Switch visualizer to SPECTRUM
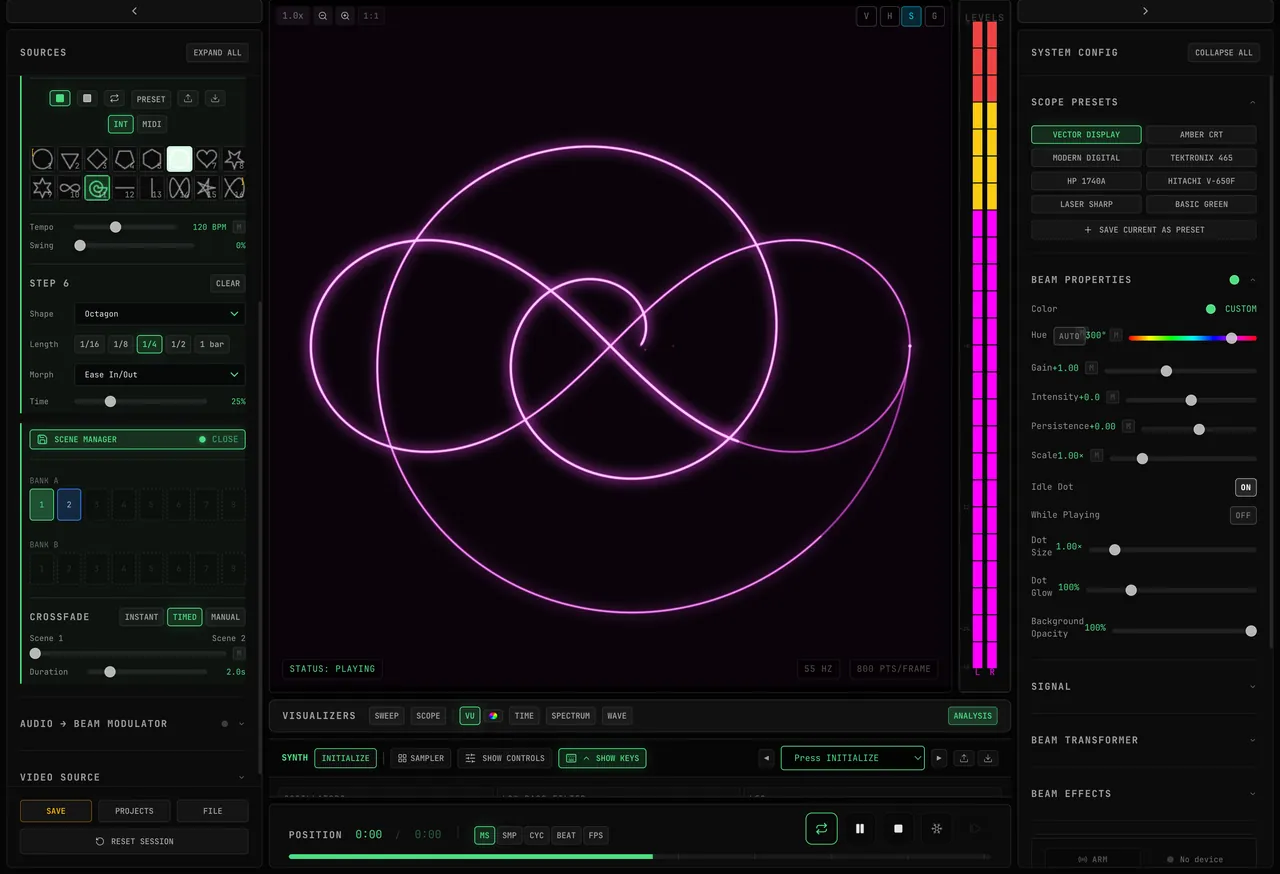The height and width of the screenshot is (874, 1280). [571, 715]
